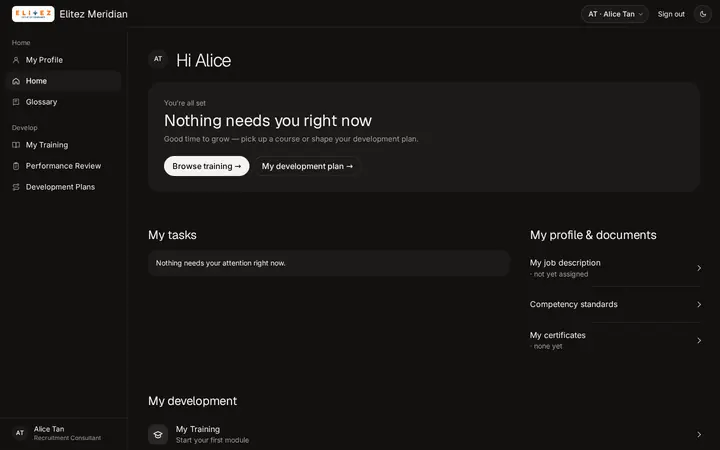720x450 pixels.
Task: Click the Elitez logo in header
Action: tap(33, 14)
